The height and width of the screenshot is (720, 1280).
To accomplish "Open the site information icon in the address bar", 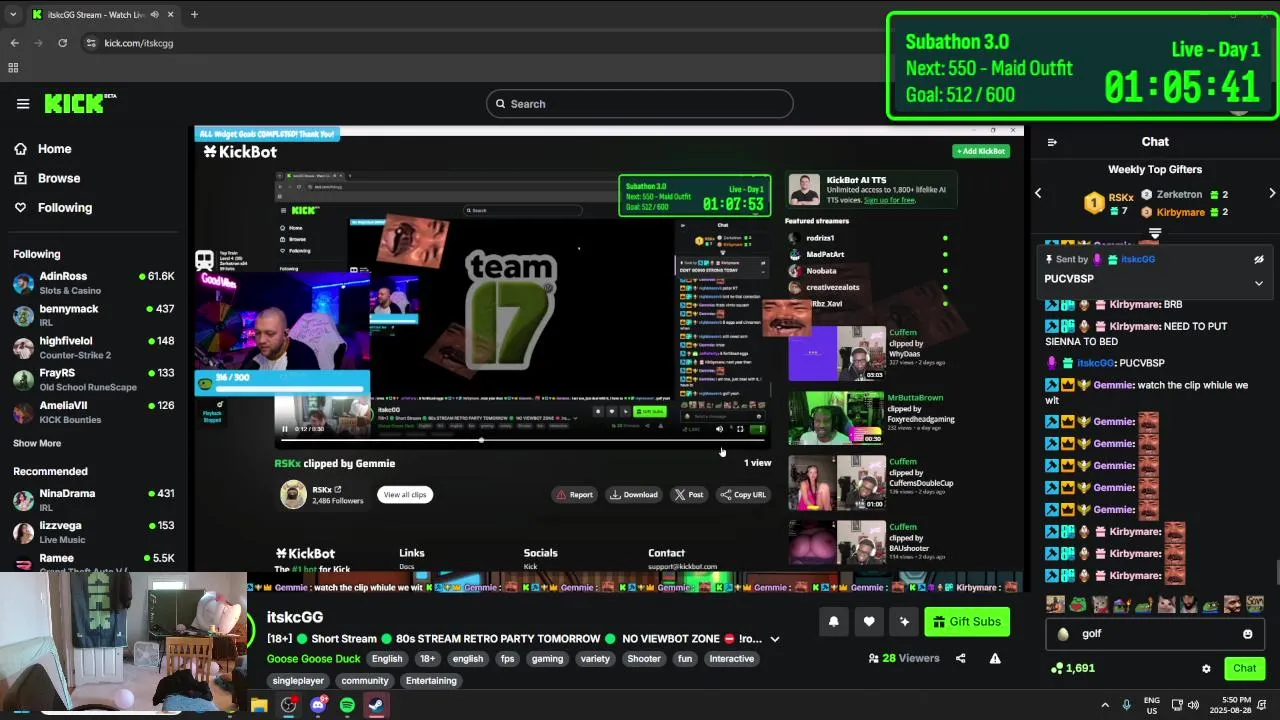I will pyautogui.click(x=91, y=43).
